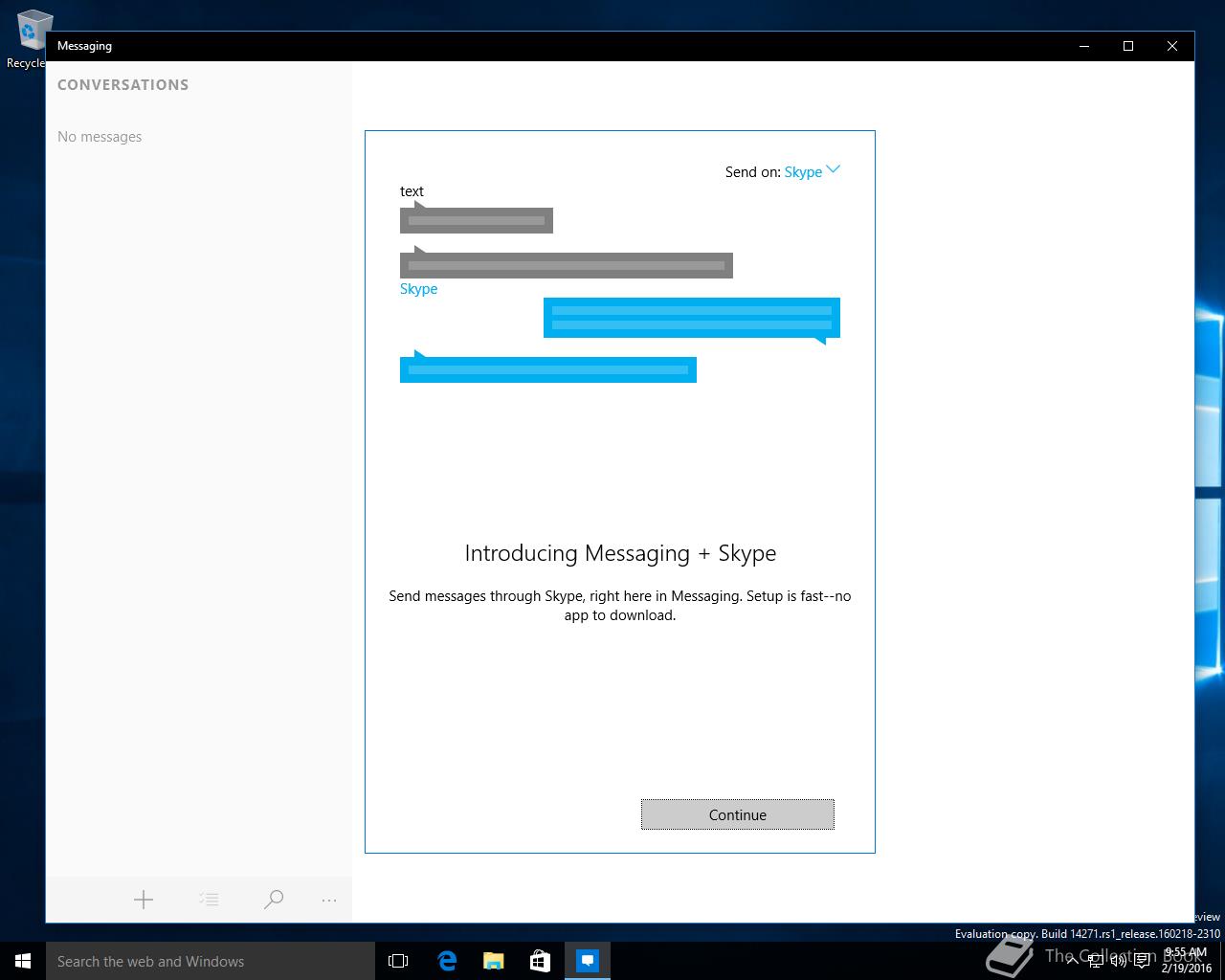The height and width of the screenshot is (980, 1225).
Task: Start a new message with the plus icon
Action: [144, 900]
